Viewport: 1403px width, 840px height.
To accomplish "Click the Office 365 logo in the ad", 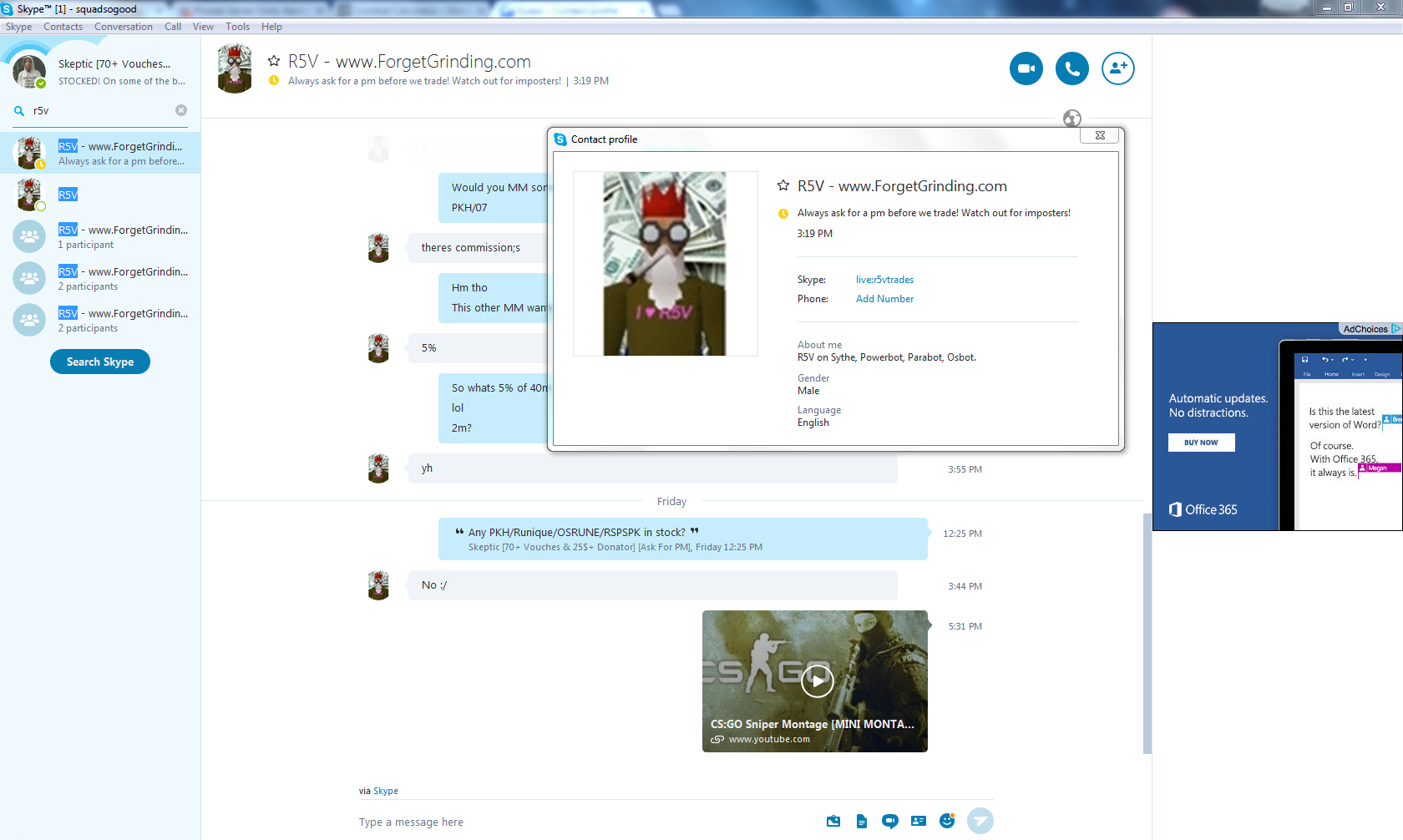I will coord(1203,509).
